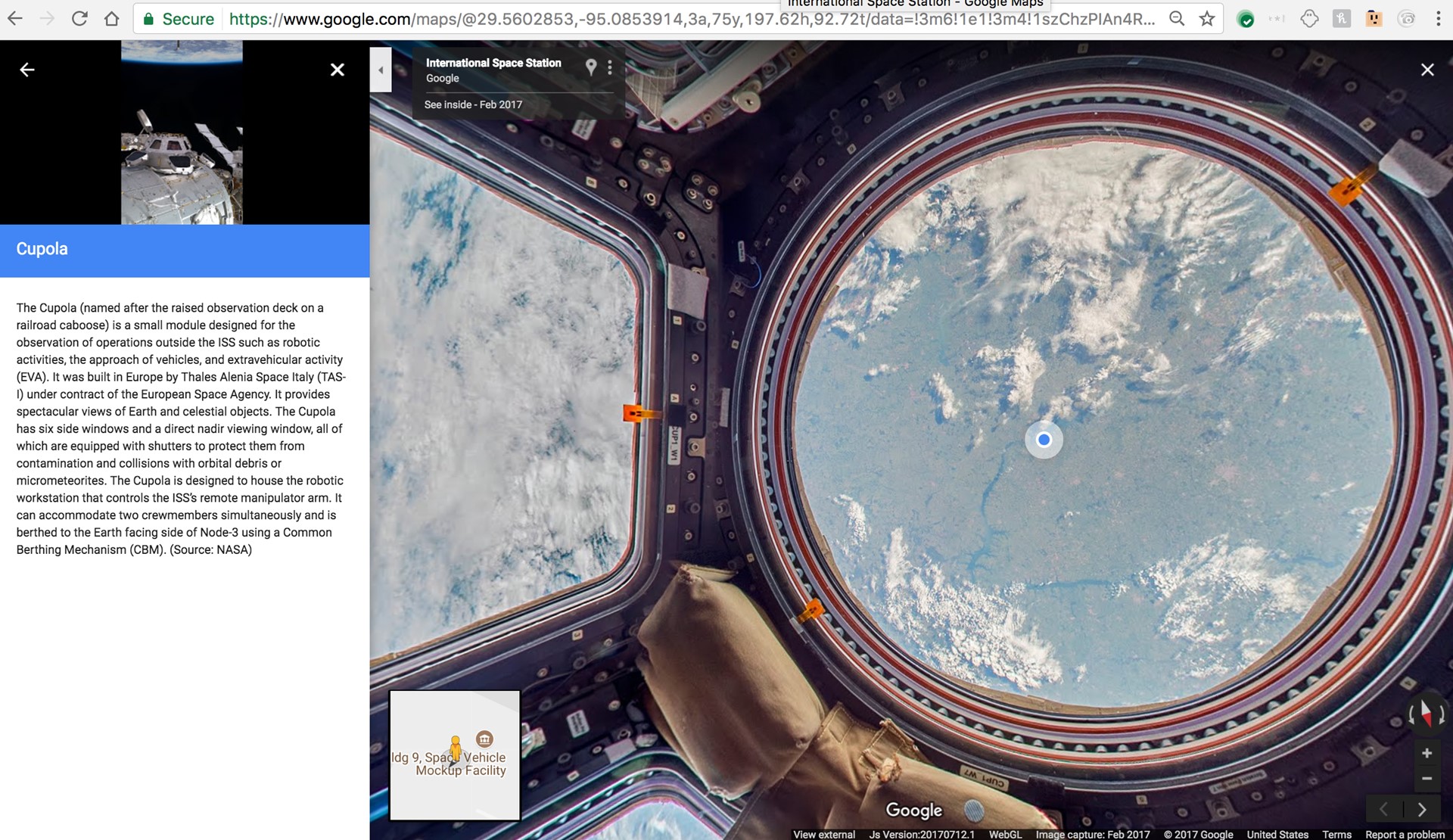Click the compass to reset heading
The image size is (1453, 840).
[x=1426, y=713]
